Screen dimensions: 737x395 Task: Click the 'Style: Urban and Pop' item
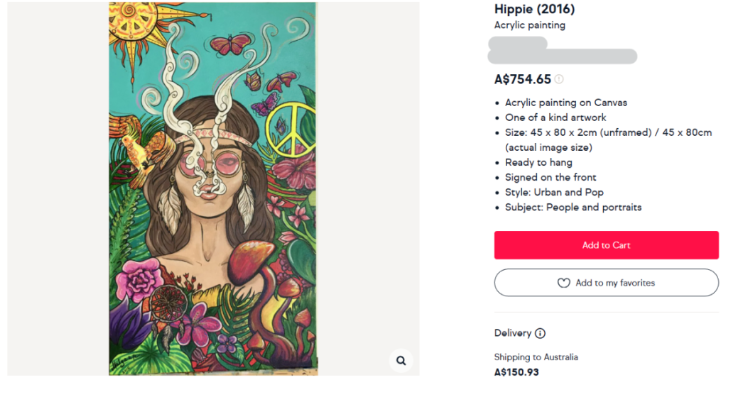(x=554, y=192)
